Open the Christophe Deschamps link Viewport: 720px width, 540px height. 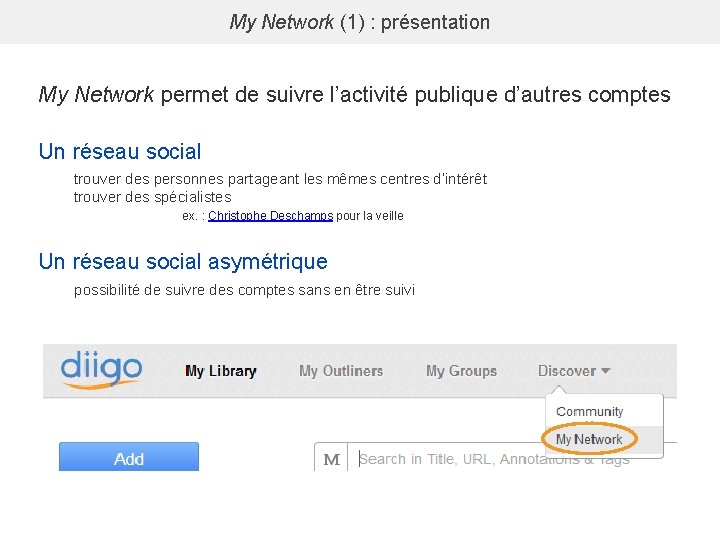tap(270, 216)
